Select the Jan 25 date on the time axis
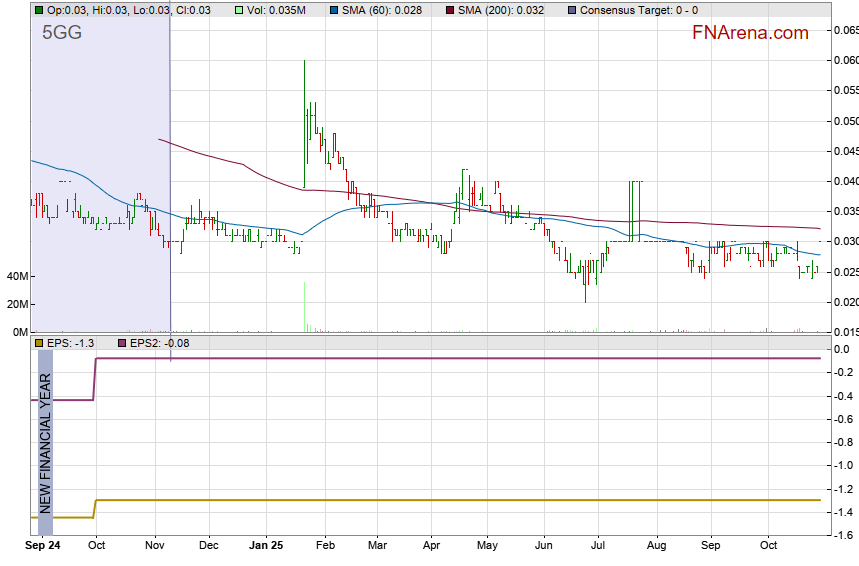 click(x=266, y=547)
